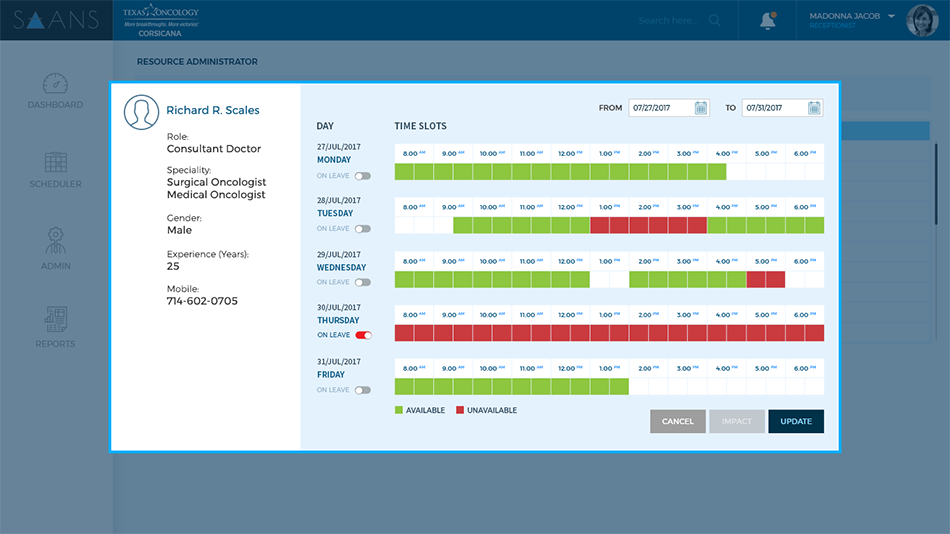Open the FROM date calendar picker
The height and width of the screenshot is (534, 950).
pyautogui.click(x=701, y=108)
